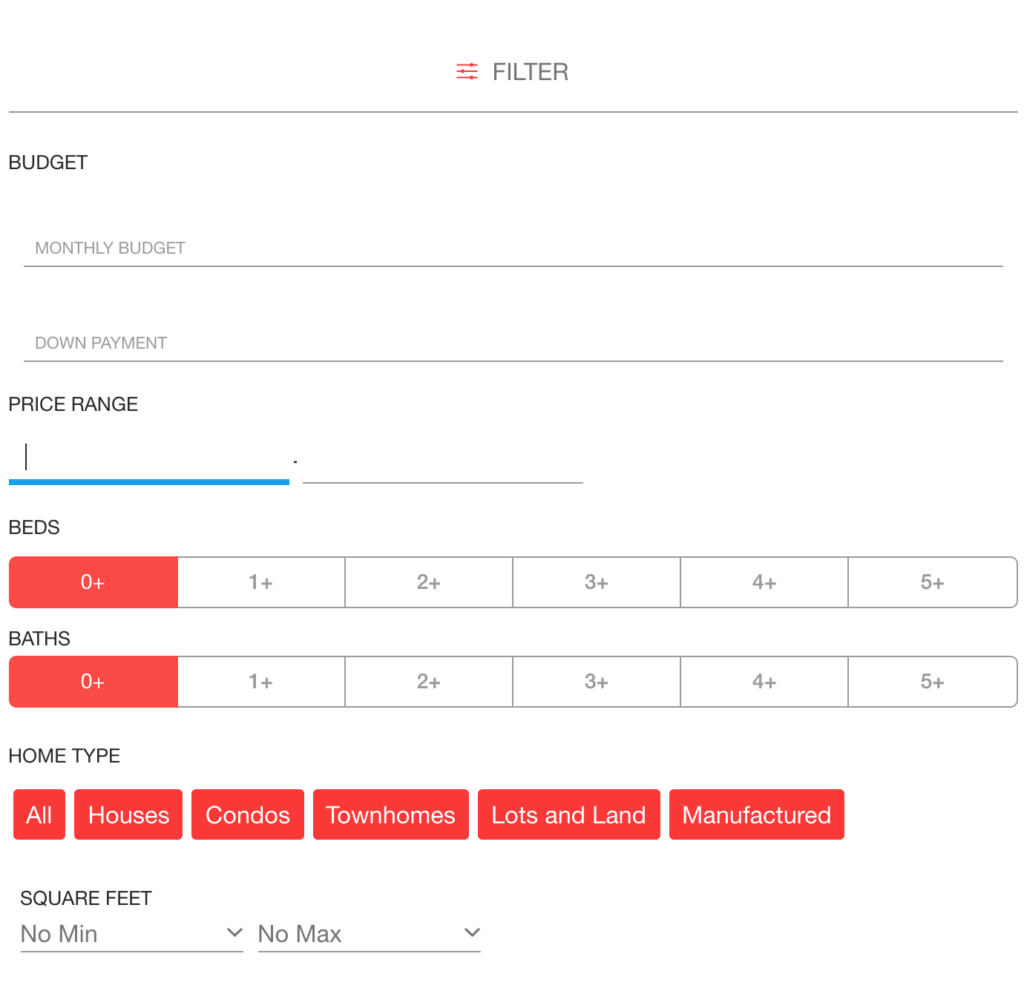
Task: Focus the minimum price range field
Action: 149,459
